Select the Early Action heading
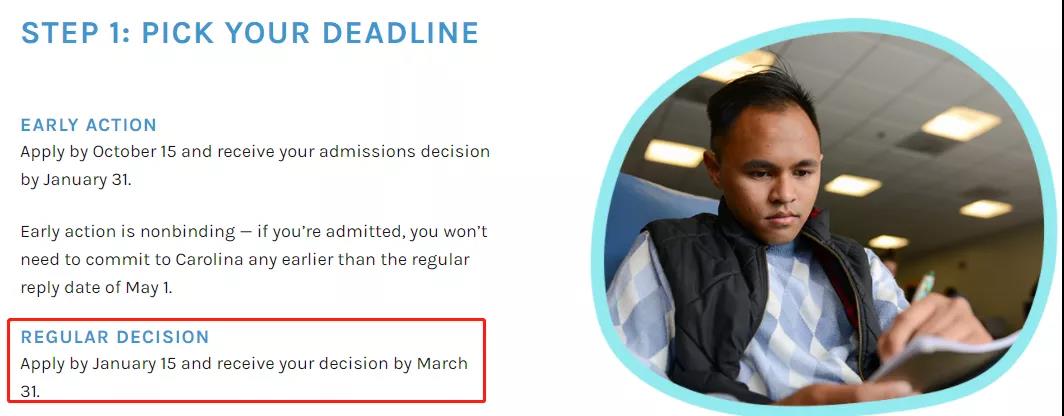This screenshot has height=416, width=1064. point(88,125)
